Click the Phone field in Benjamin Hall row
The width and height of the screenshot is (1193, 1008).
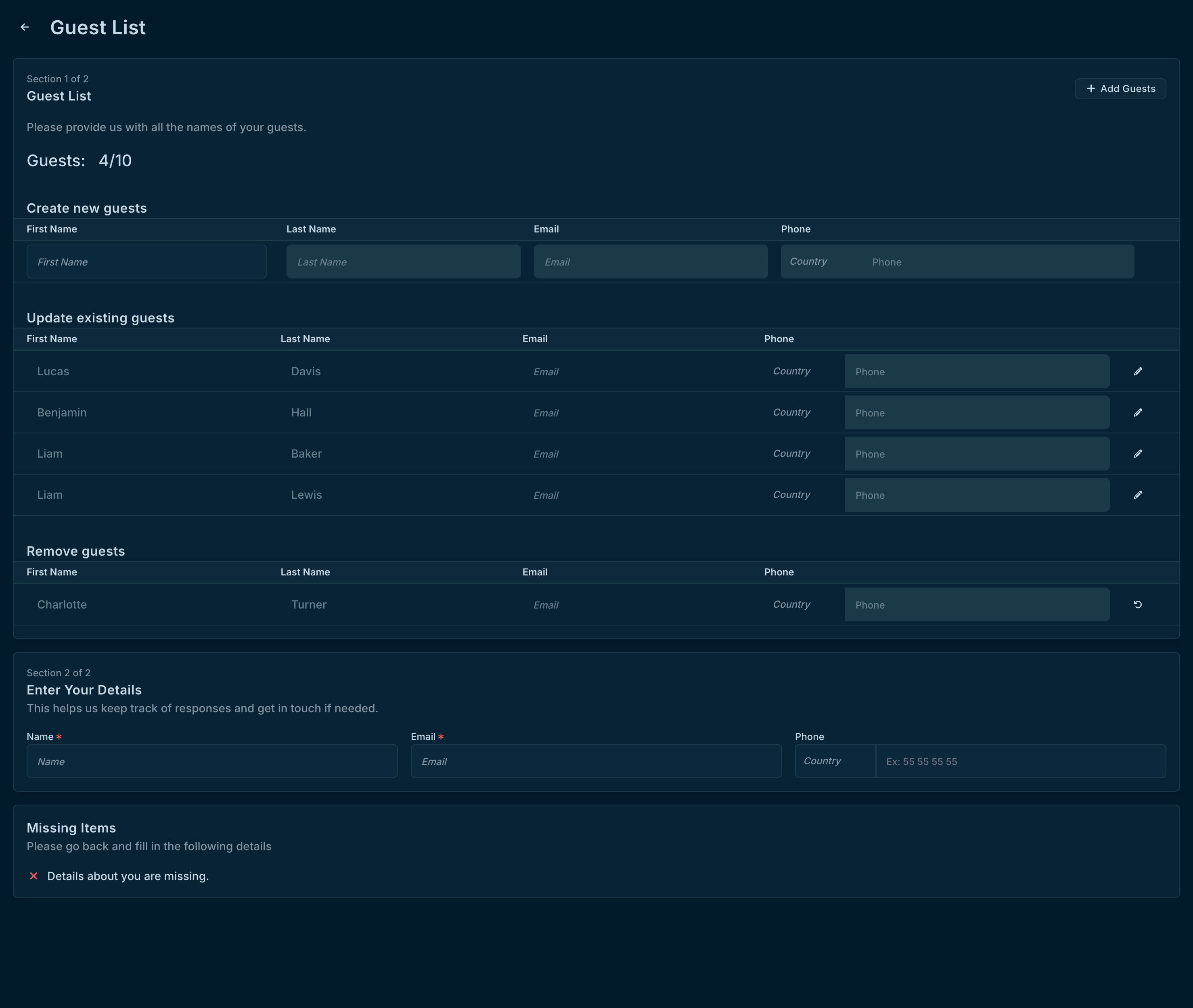click(976, 412)
